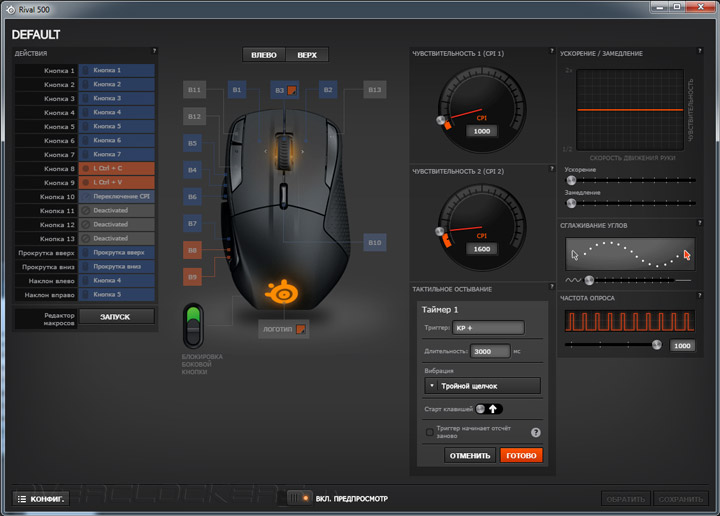Open Кнопка 12 Deactivated assignment
The image size is (720, 516).
(x=116, y=224)
